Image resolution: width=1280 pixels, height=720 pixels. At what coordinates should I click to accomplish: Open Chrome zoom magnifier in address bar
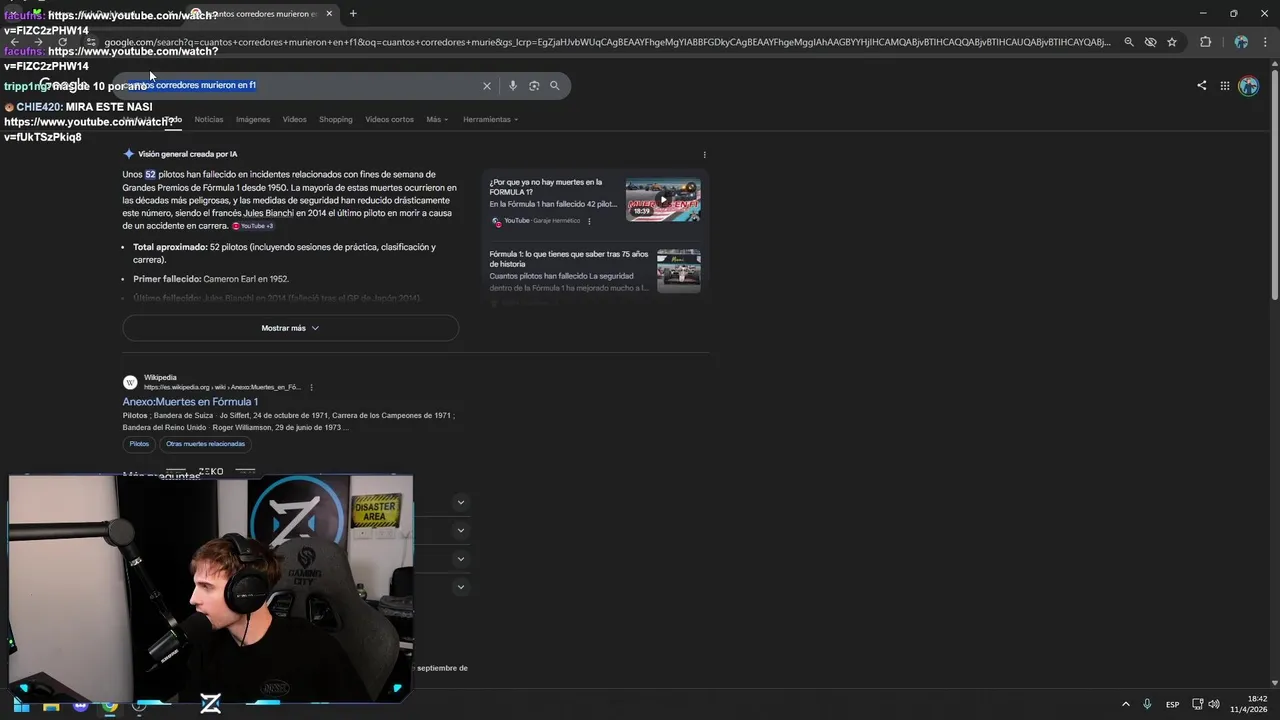[x=1129, y=42]
